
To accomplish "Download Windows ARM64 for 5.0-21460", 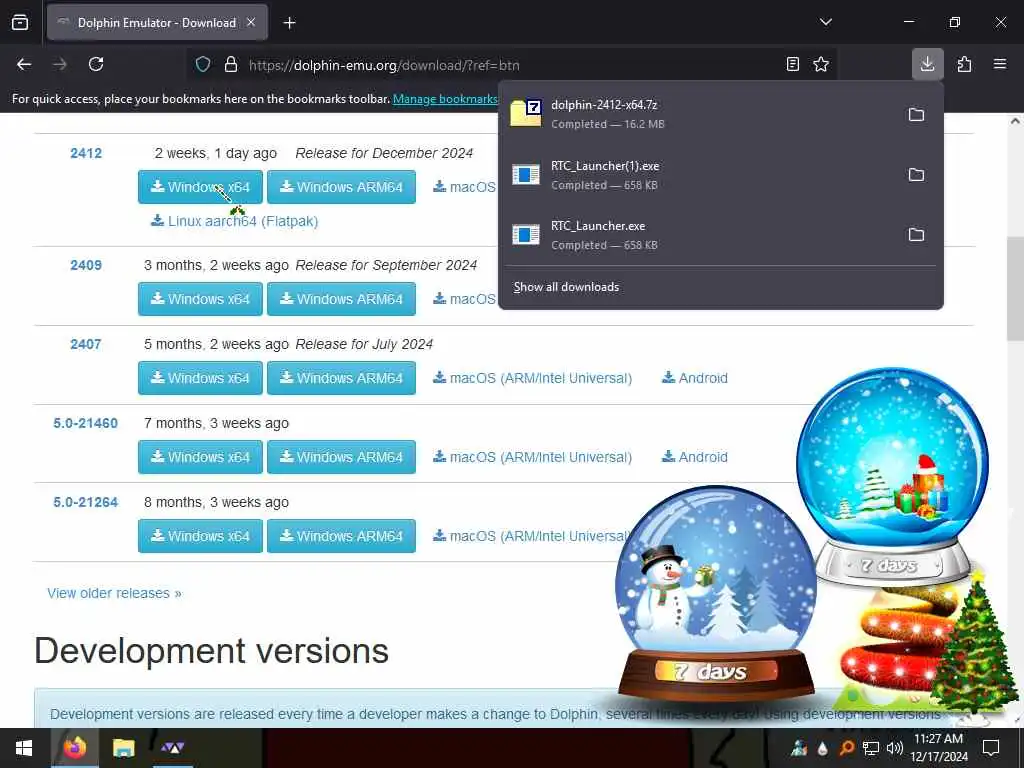I will coord(342,457).
